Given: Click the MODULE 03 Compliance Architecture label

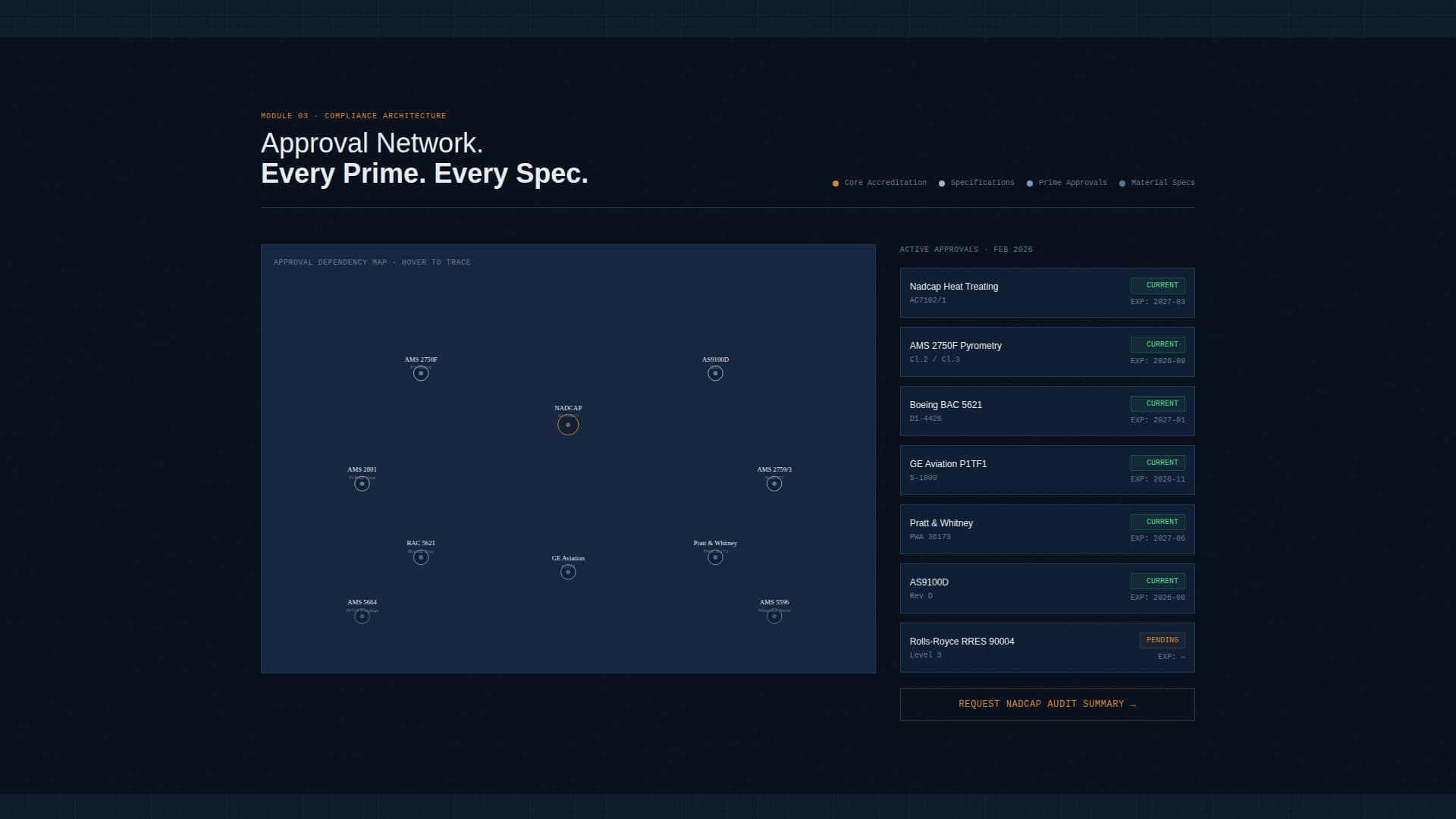Looking at the screenshot, I should (x=353, y=116).
